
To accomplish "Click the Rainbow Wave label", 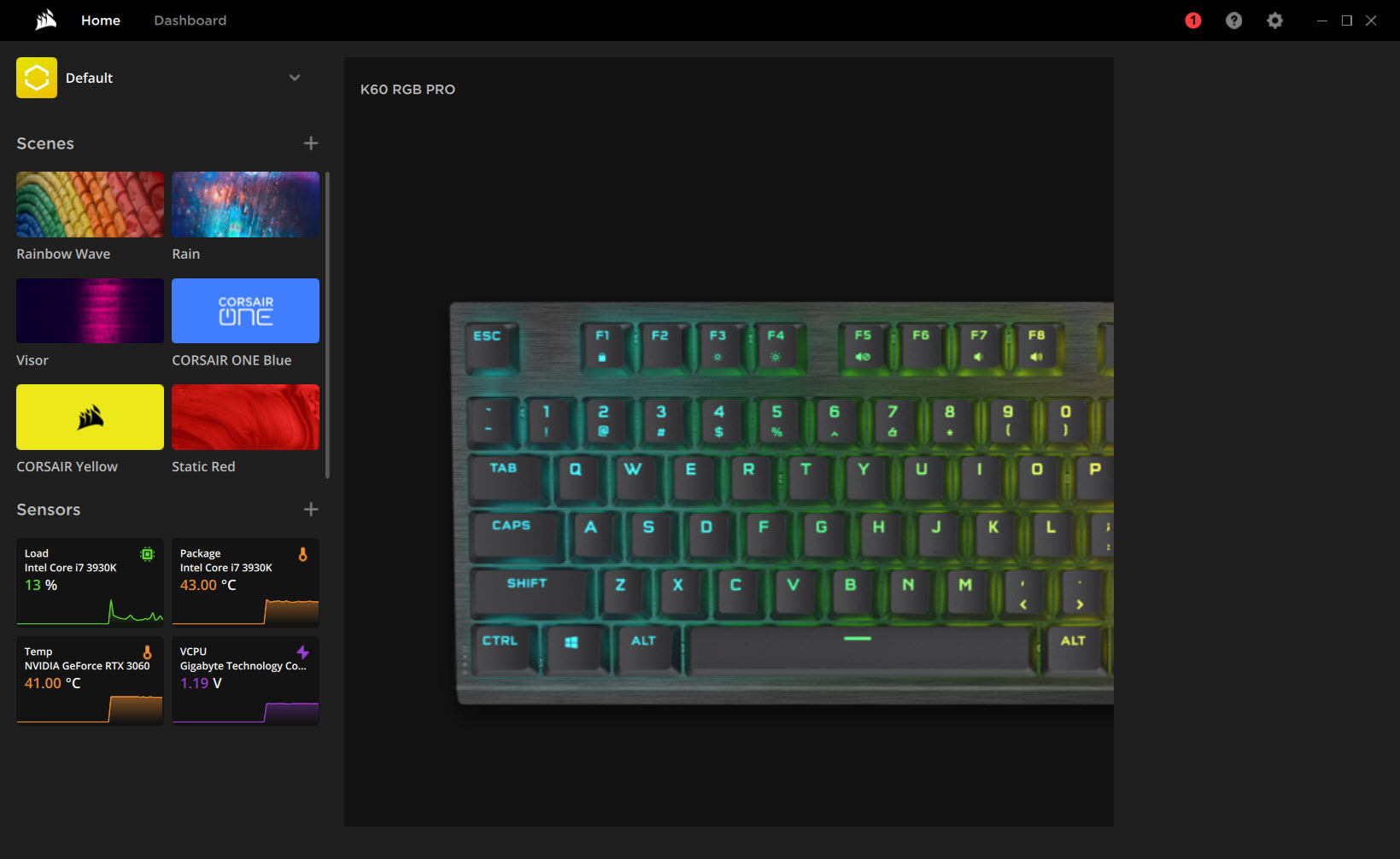I will pyautogui.click(x=63, y=254).
